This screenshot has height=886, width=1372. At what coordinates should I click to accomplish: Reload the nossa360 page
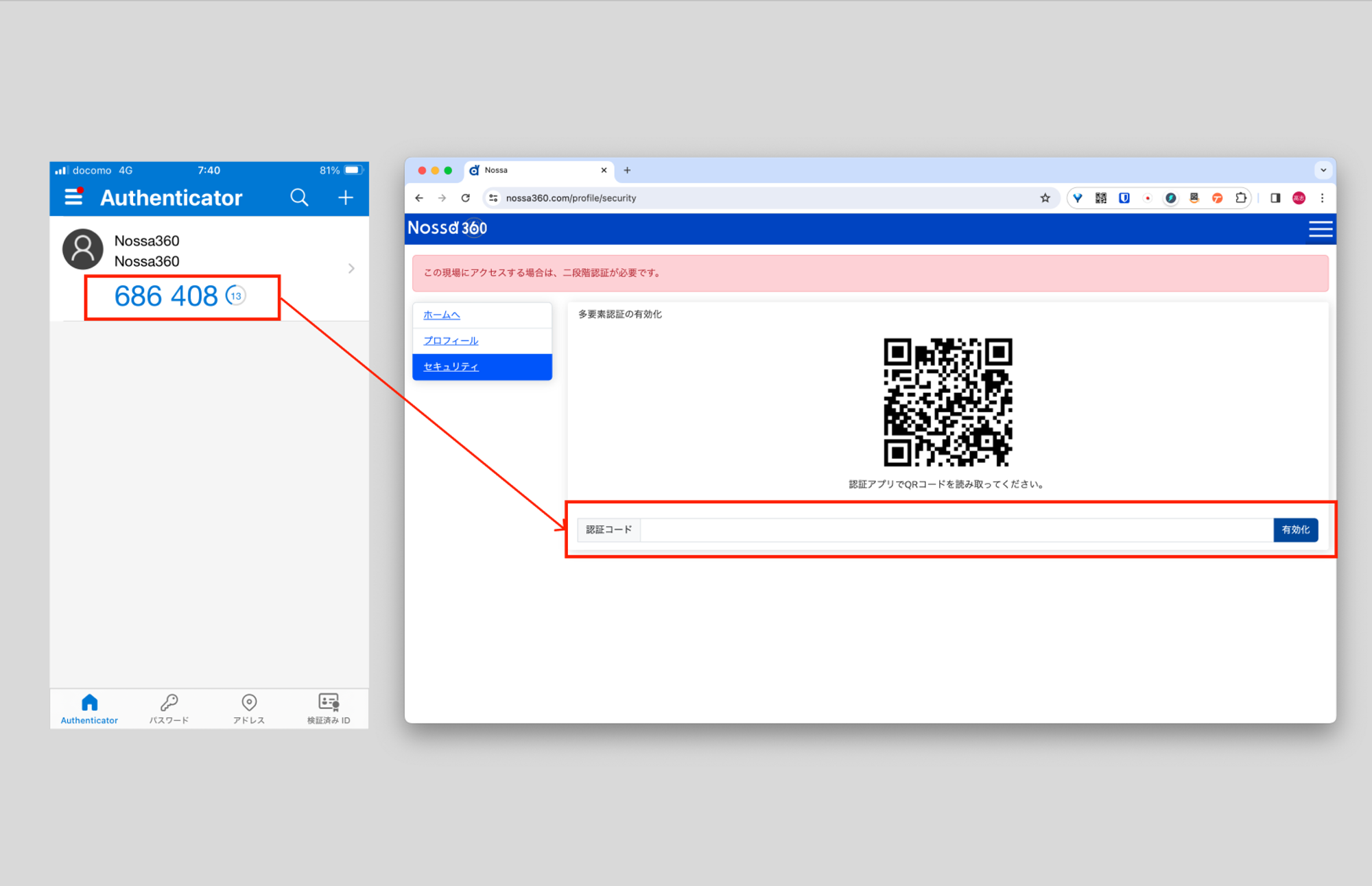[465, 198]
